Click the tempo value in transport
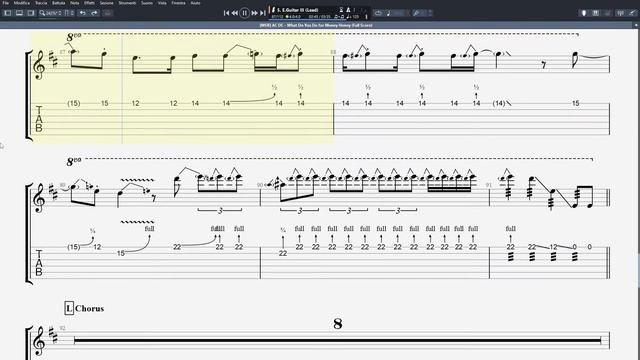Image resolution: width=640 pixels, height=360 pixels. coord(353,17)
